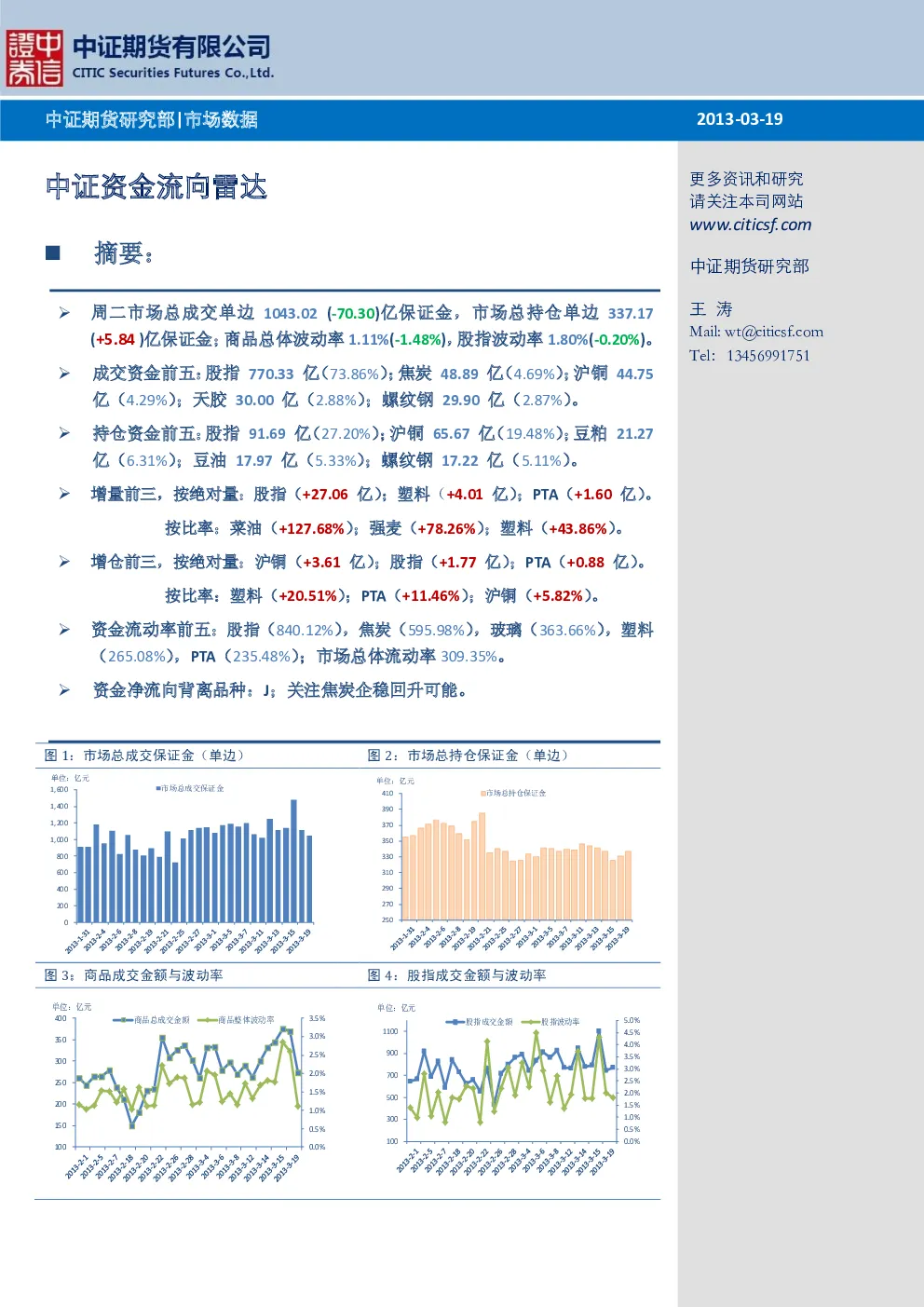
Task: Click the 770.33 index futures turnover value
Action: click(271, 374)
